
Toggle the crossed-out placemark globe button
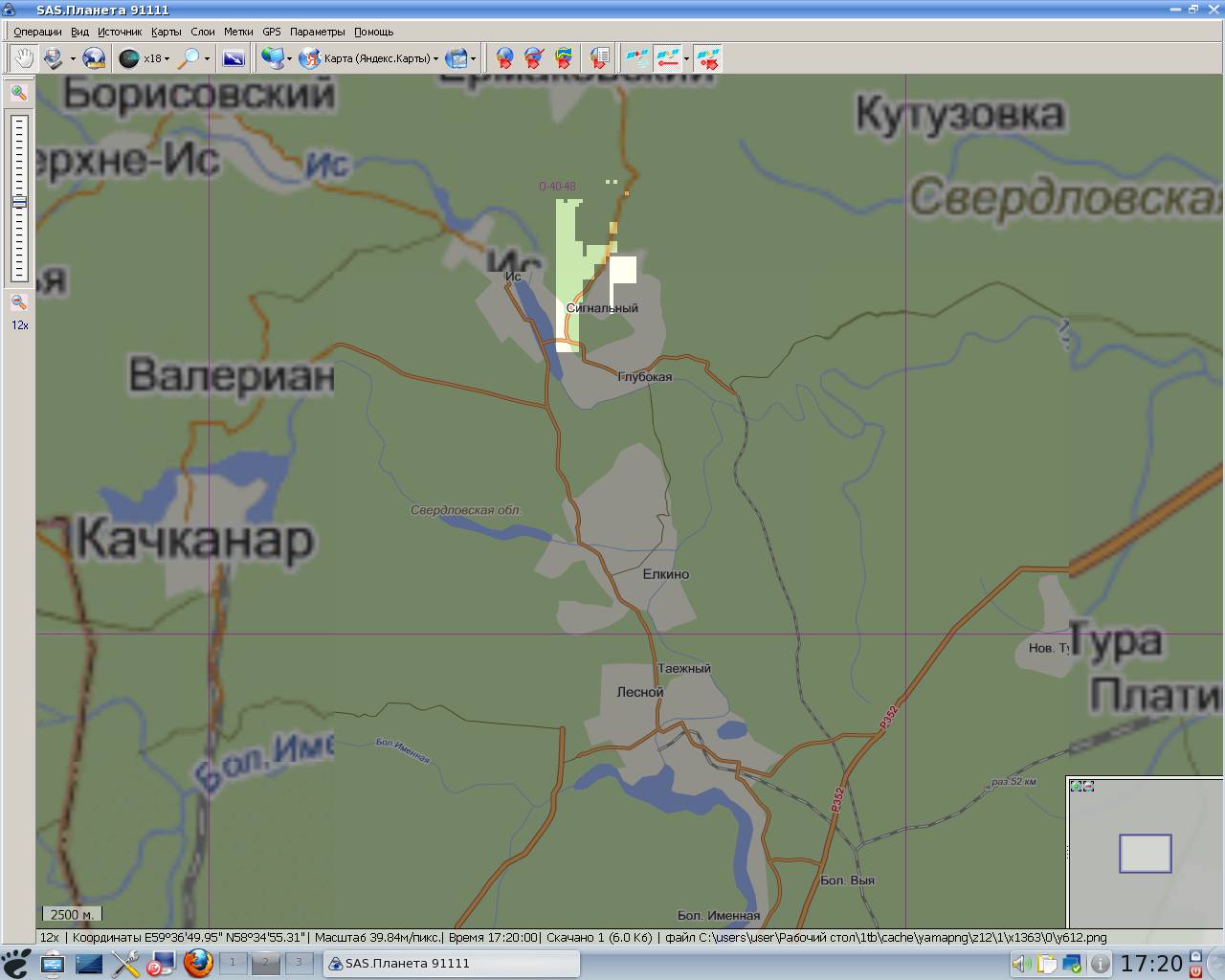coord(534,58)
